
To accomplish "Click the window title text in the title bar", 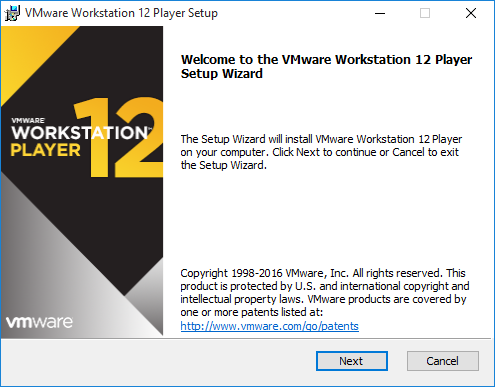I will 121,13.
